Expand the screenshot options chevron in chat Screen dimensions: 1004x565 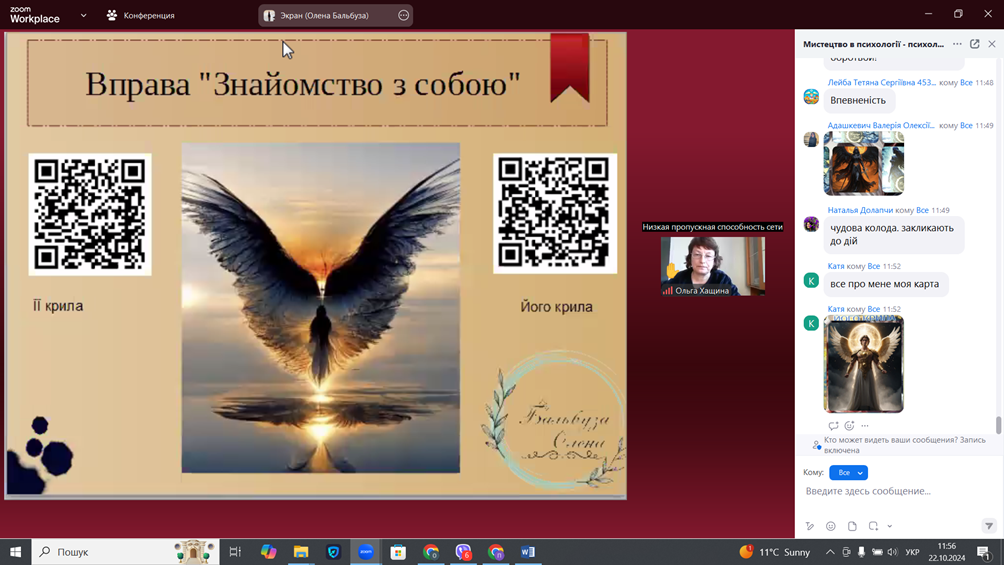point(889,526)
